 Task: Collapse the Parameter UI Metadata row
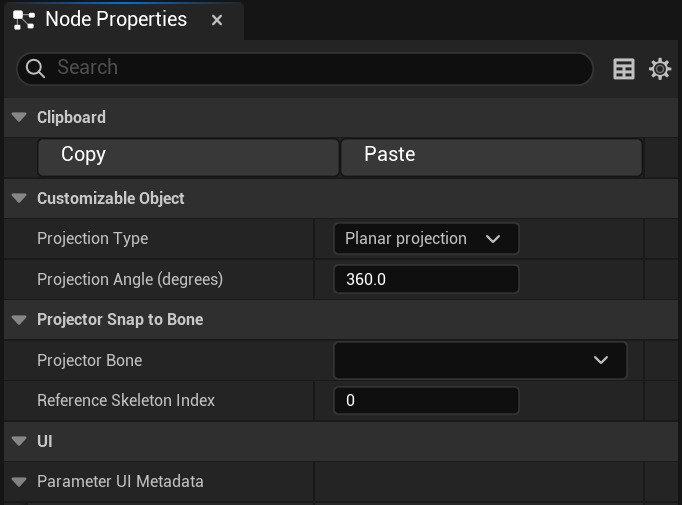19,482
